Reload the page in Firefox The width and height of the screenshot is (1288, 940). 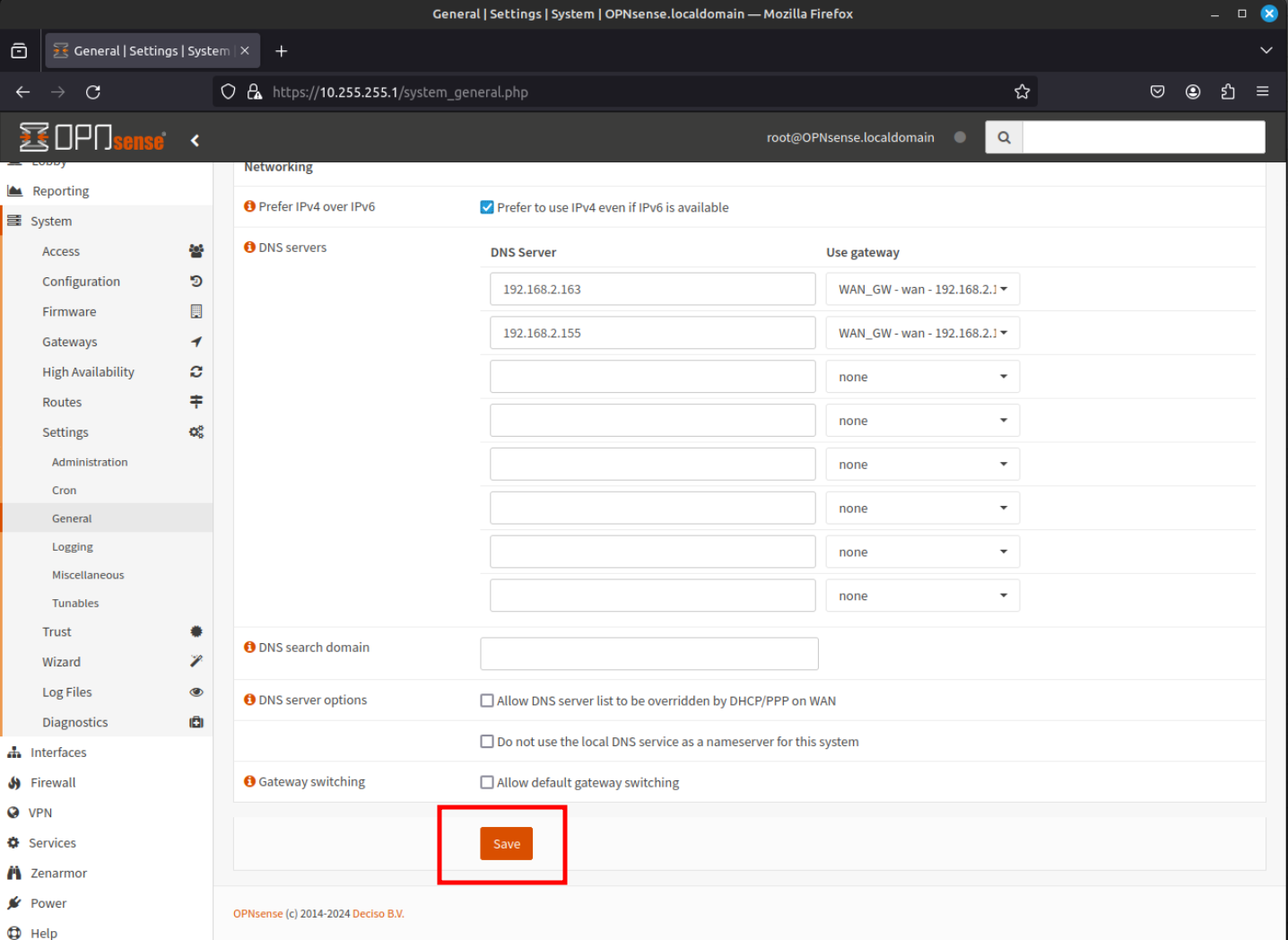[x=93, y=91]
